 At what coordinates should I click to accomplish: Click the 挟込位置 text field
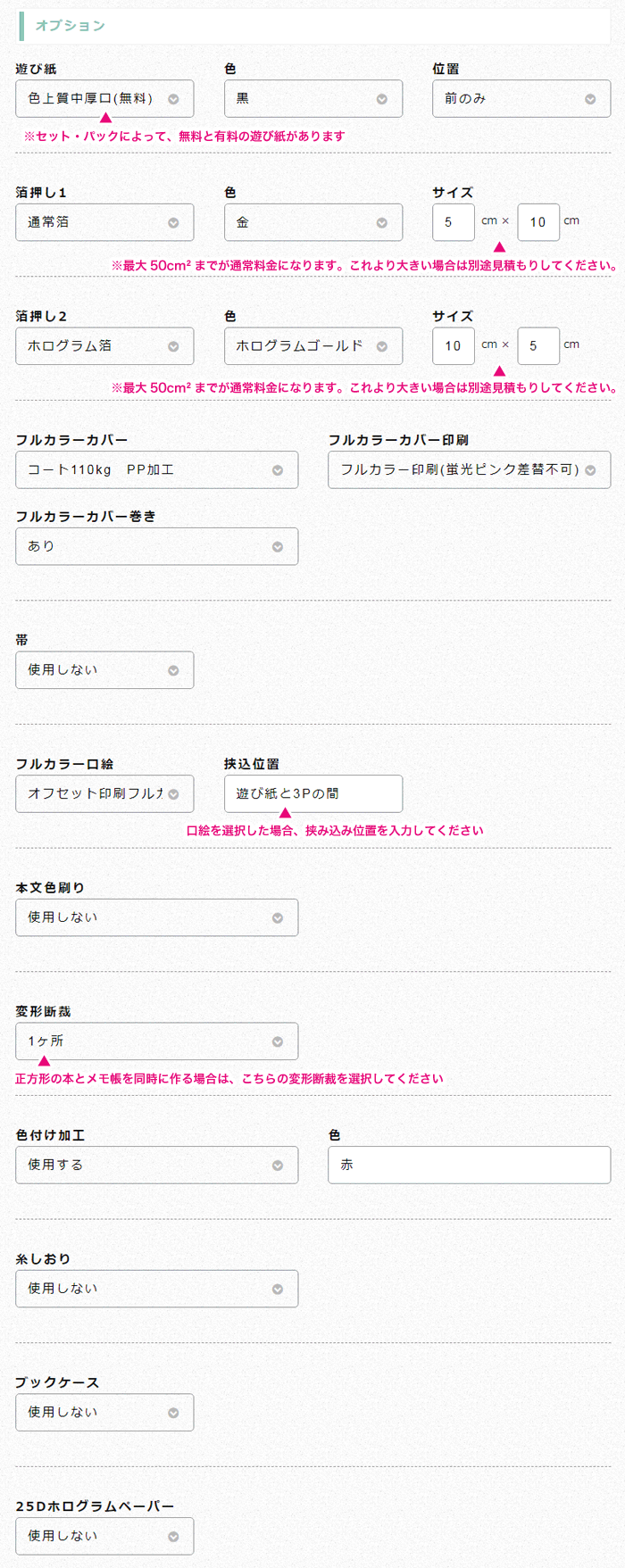tap(313, 794)
